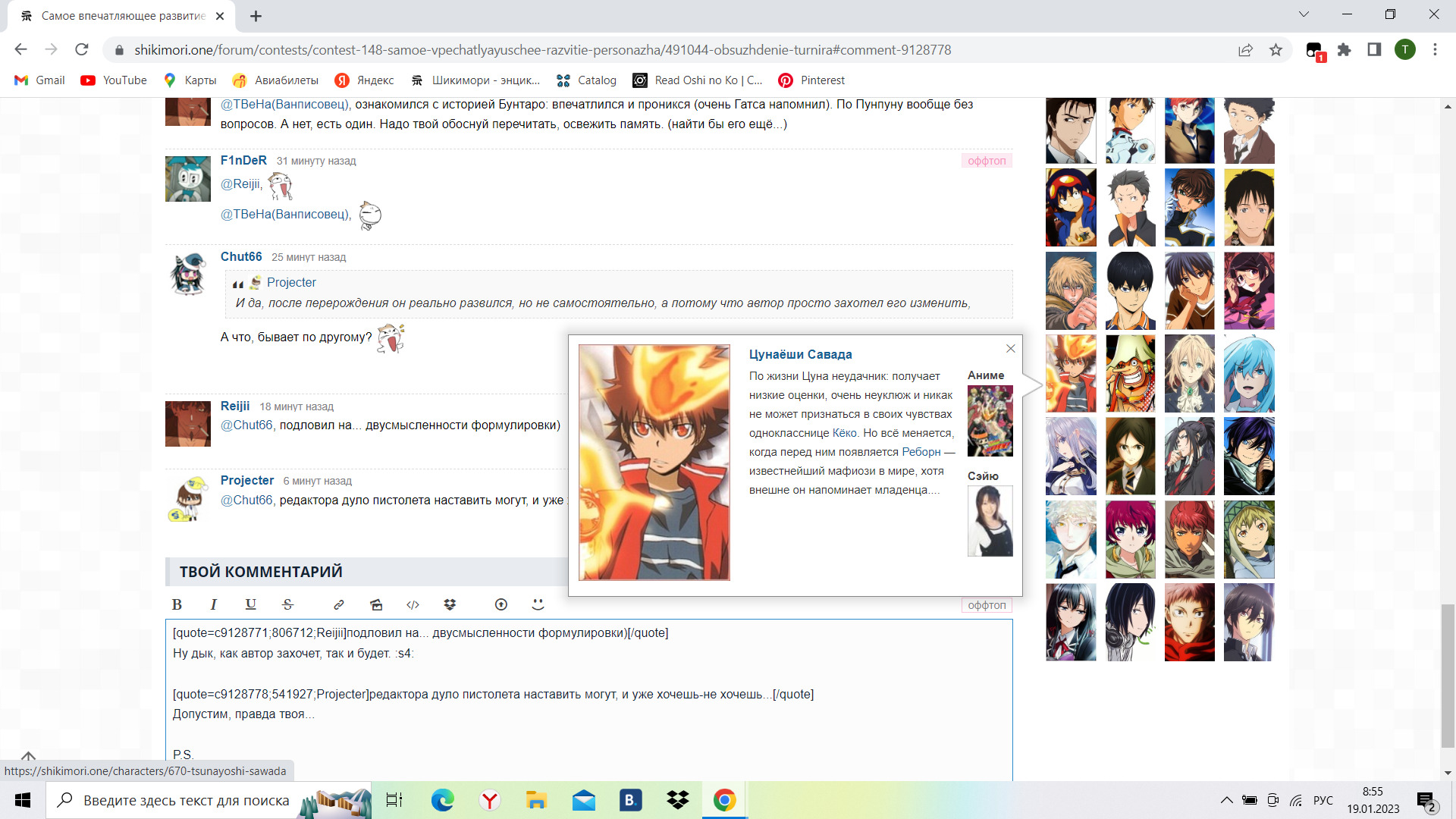Screen dimensions: 1456x819
Task: Click the underline formatting icon
Action: click(250, 604)
